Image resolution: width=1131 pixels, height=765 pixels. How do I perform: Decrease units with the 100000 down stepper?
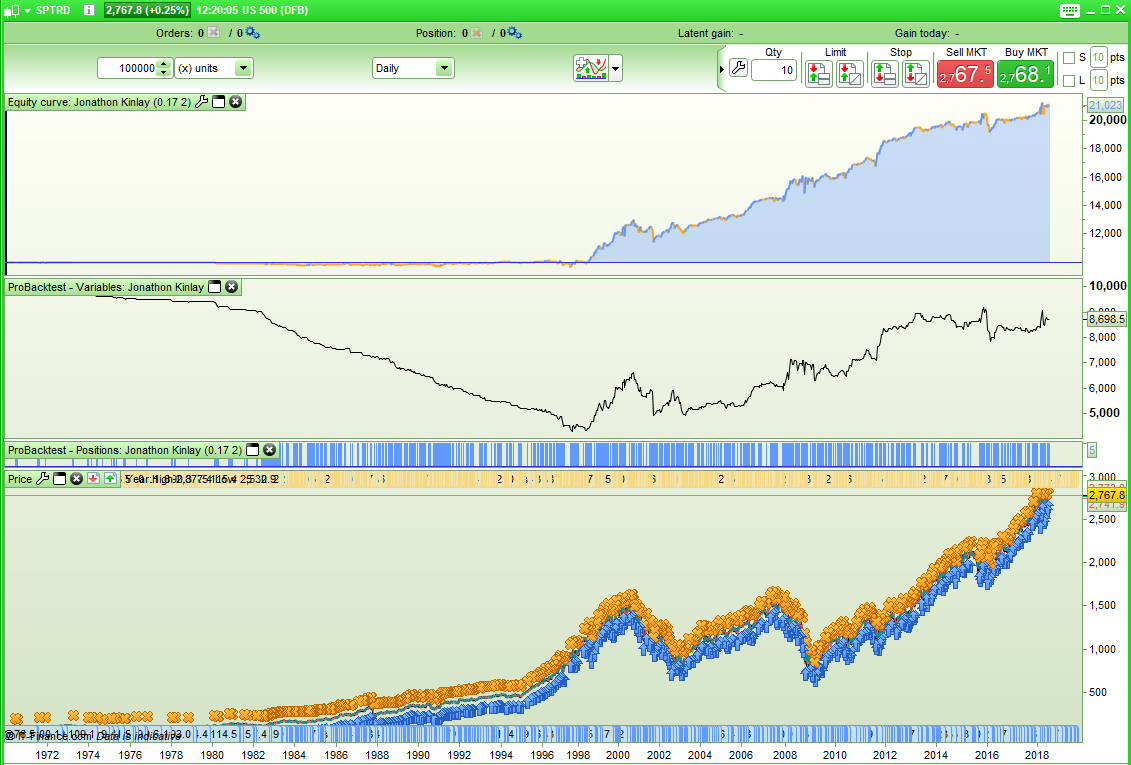[x=164, y=73]
